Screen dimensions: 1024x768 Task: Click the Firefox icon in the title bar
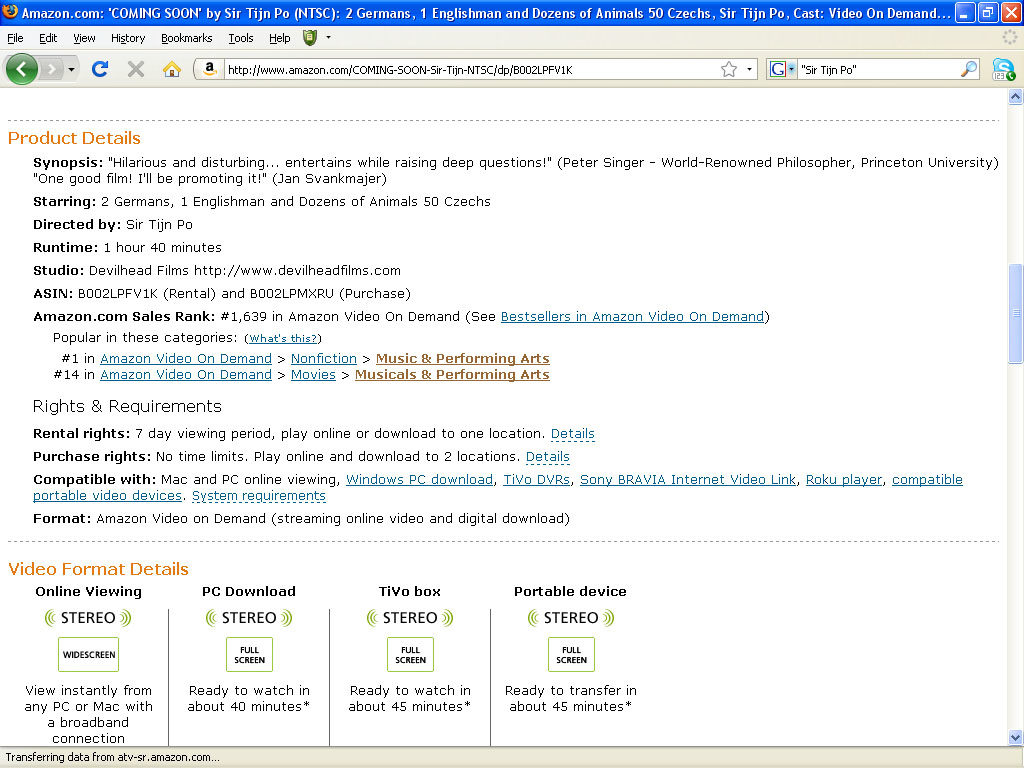[10, 12]
